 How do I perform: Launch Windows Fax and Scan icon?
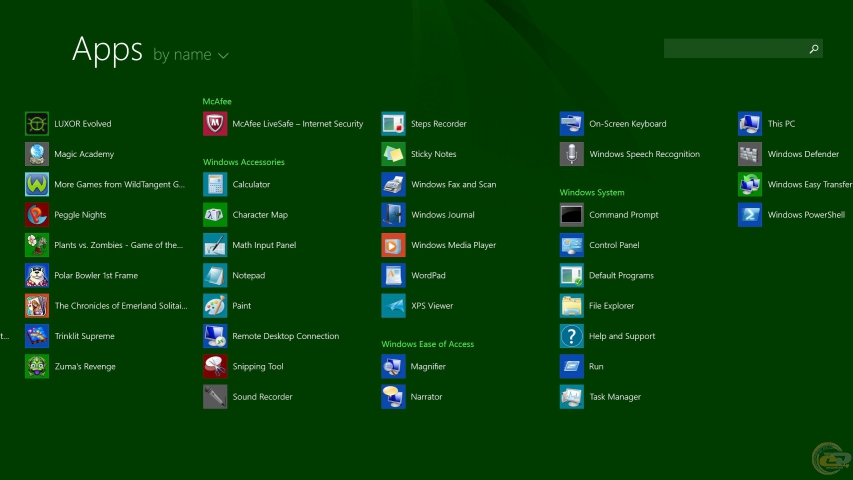tap(393, 184)
